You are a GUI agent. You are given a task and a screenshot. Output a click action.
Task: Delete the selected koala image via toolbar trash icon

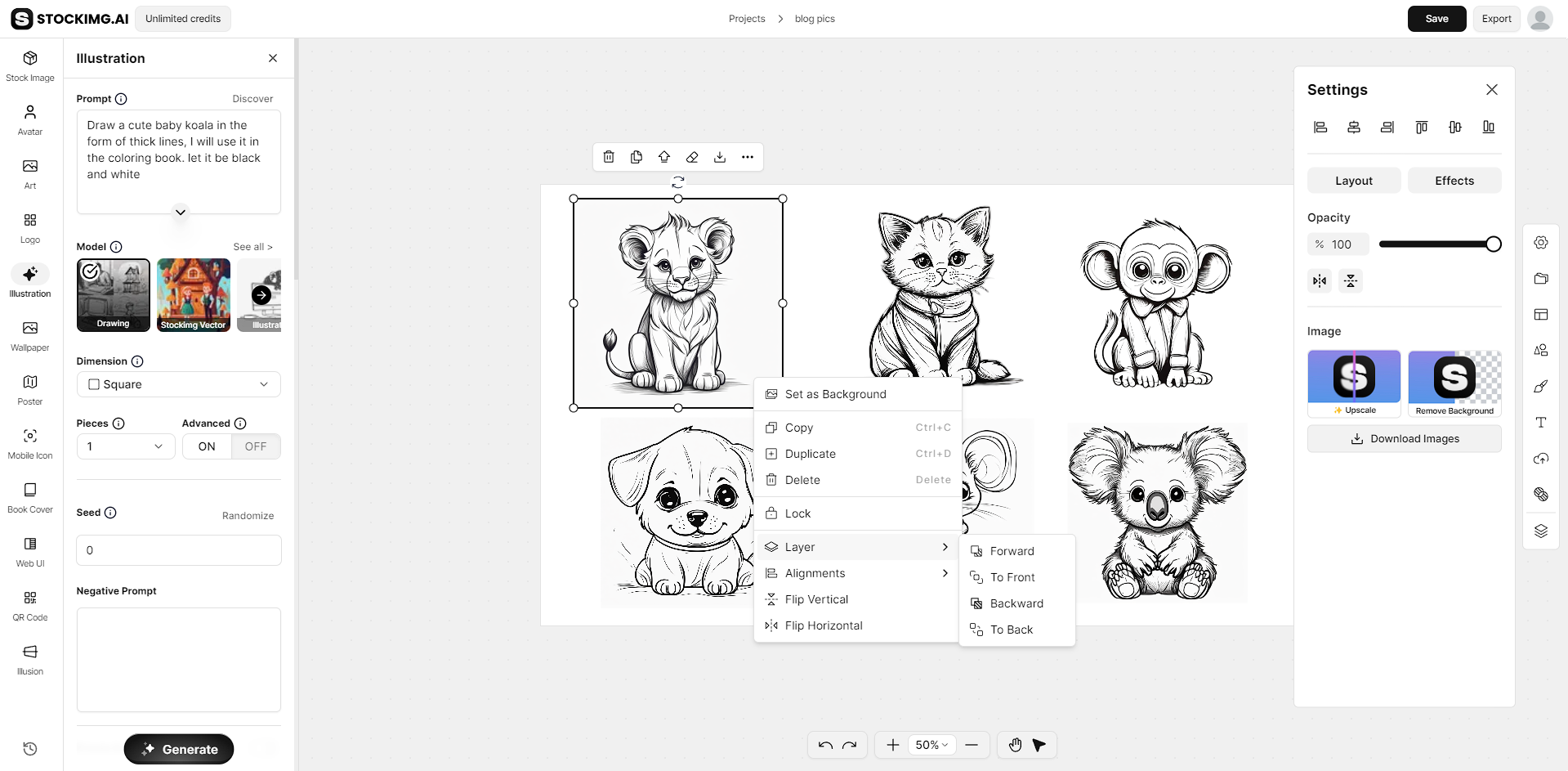tap(608, 156)
